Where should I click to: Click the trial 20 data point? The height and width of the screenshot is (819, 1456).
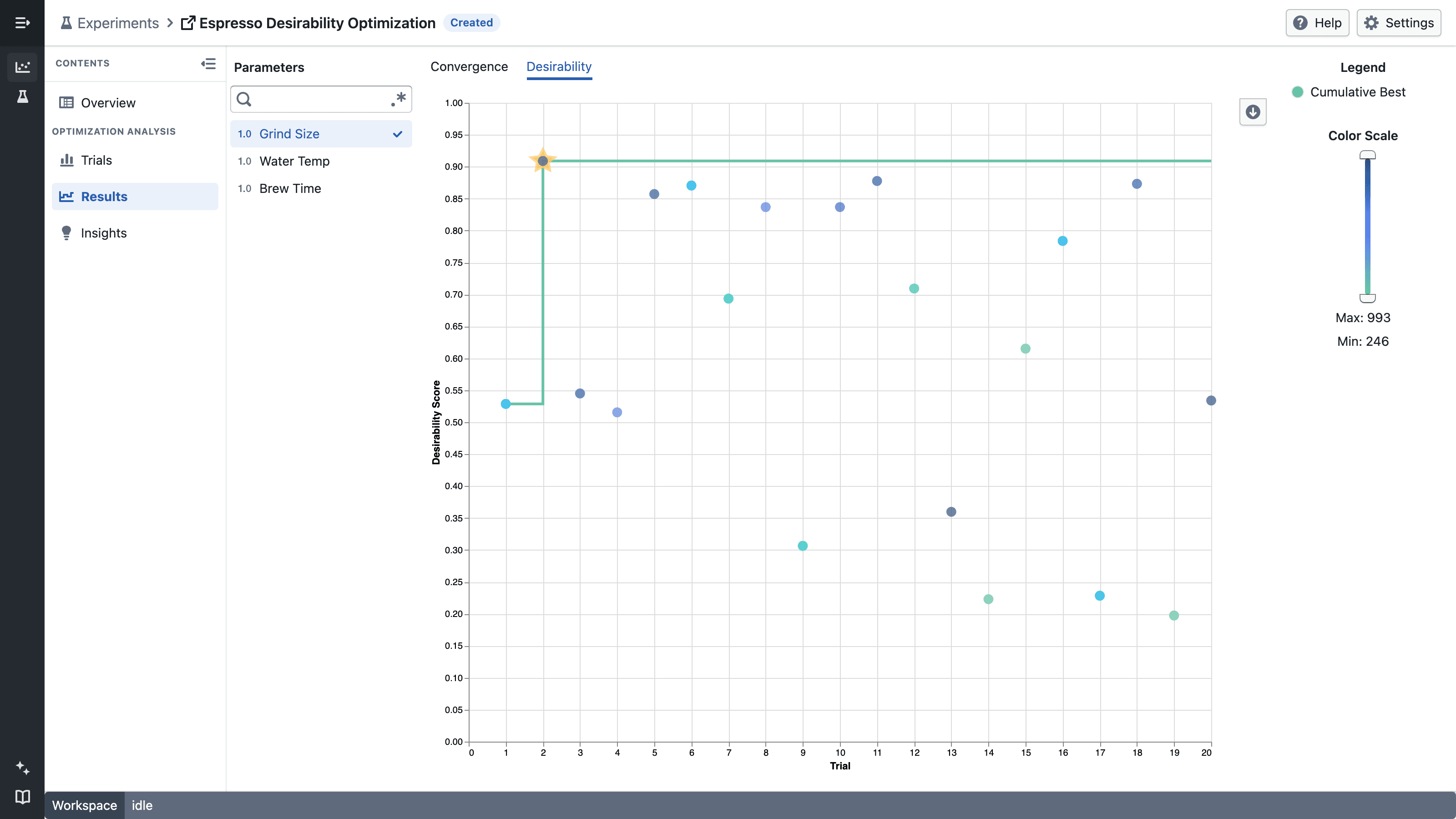pos(1211,400)
